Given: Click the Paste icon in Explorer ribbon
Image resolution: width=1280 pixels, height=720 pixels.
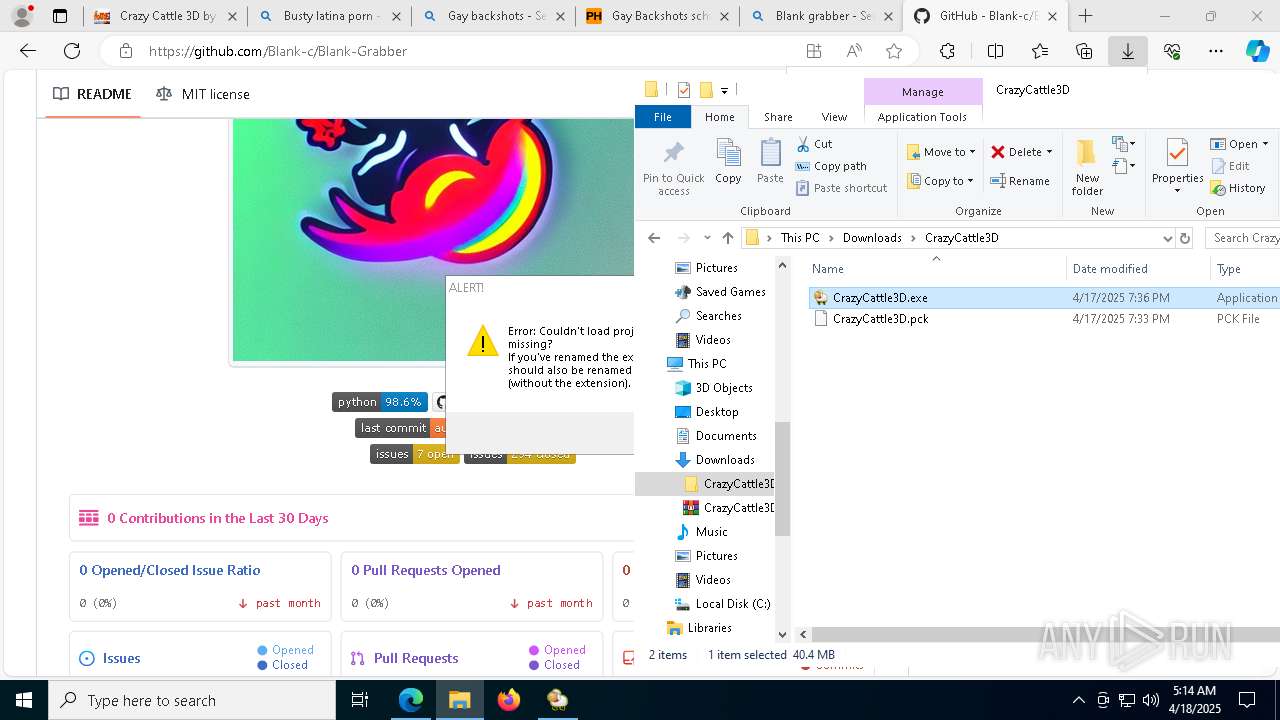Looking at the screenshot, I should tap(770, 162).
